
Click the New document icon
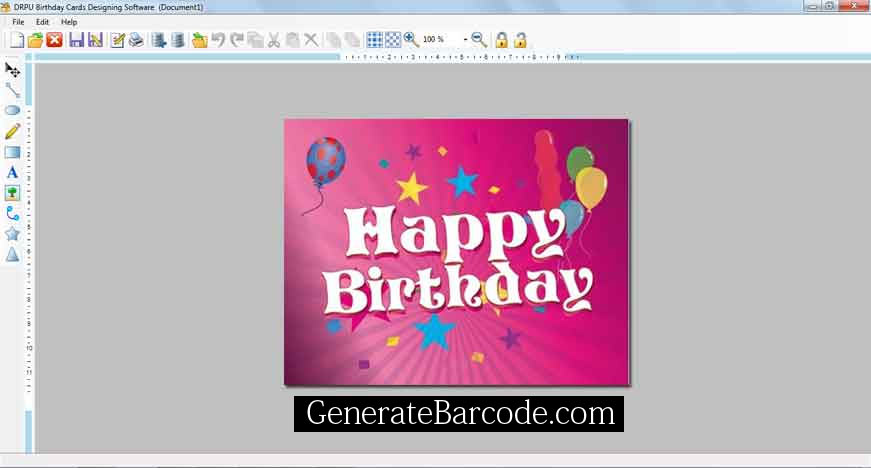pyautogui.click(x=16, y=40)
